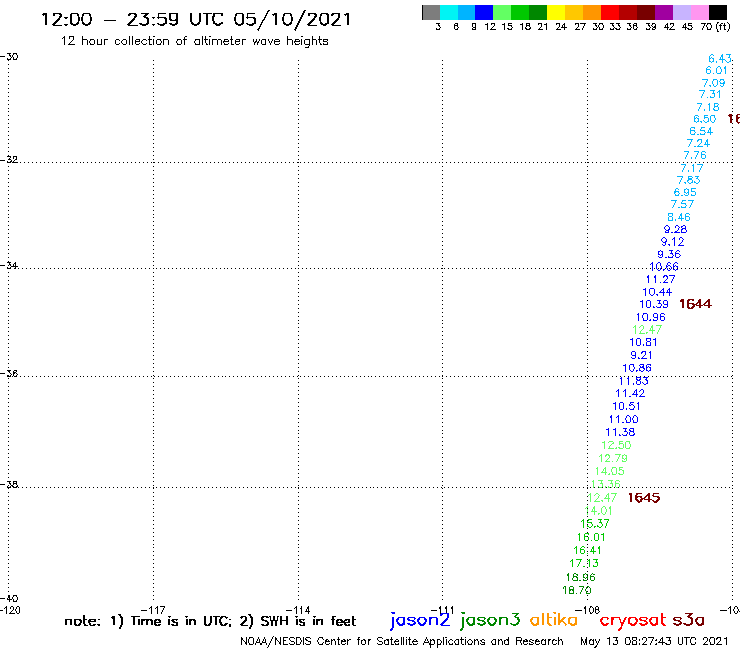740x650 pixels.
Task: Click the 1645 pass time marker
Action: click(644, 498)
